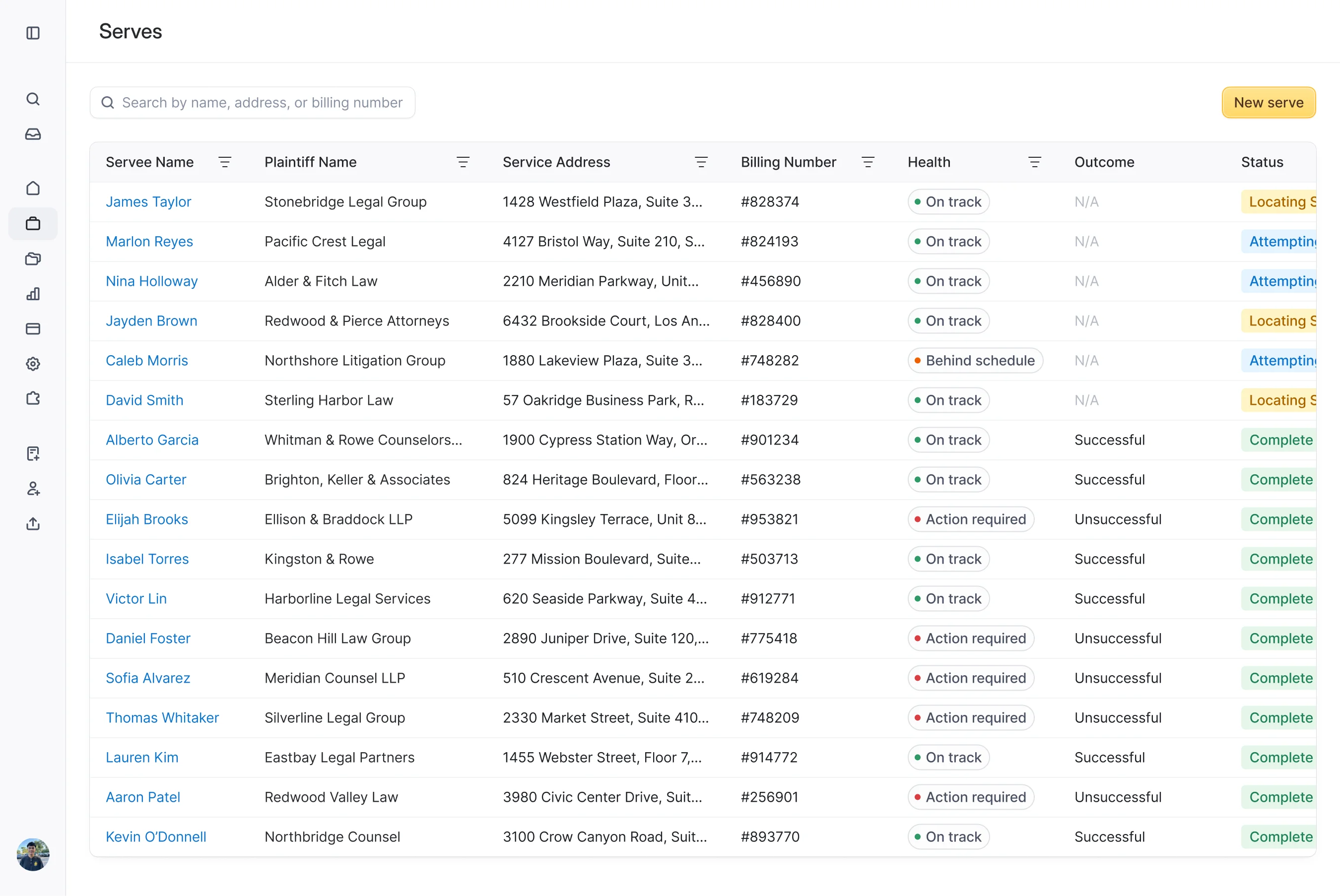
Task: Open James Taylor serve link
Action: [148, 202]
